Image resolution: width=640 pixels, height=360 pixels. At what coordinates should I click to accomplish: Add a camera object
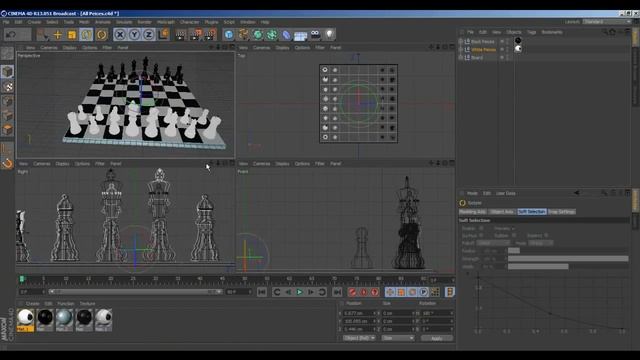click(316, 35)
